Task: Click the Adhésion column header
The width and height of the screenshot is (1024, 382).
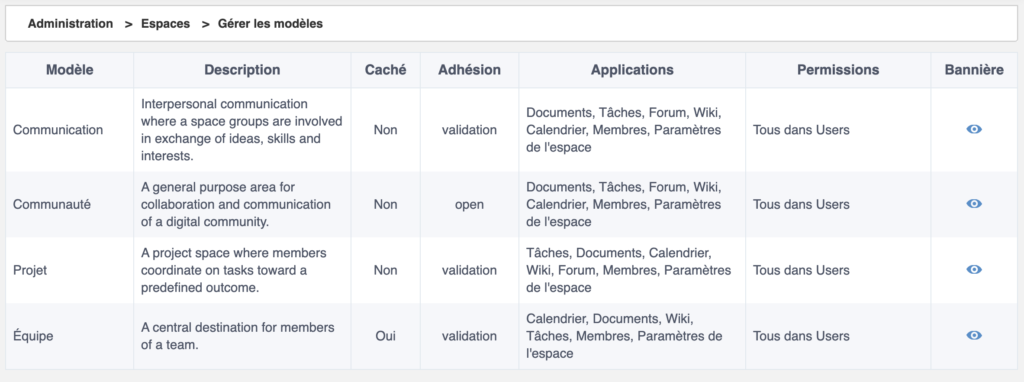Action: click(x=470, y=70)
